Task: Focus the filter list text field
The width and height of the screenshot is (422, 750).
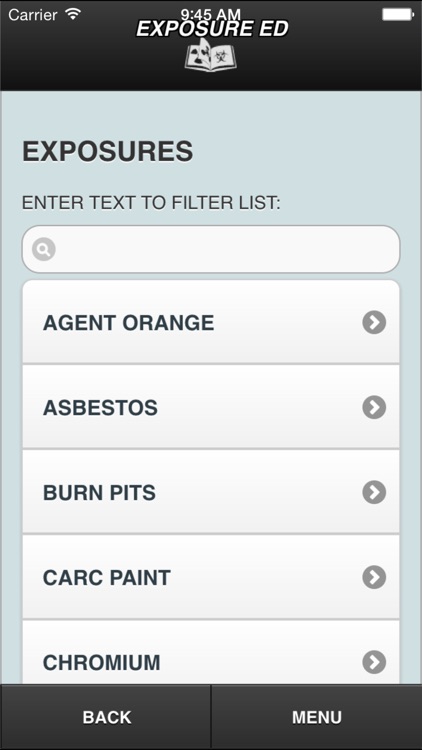Action: tap(211, 249)
